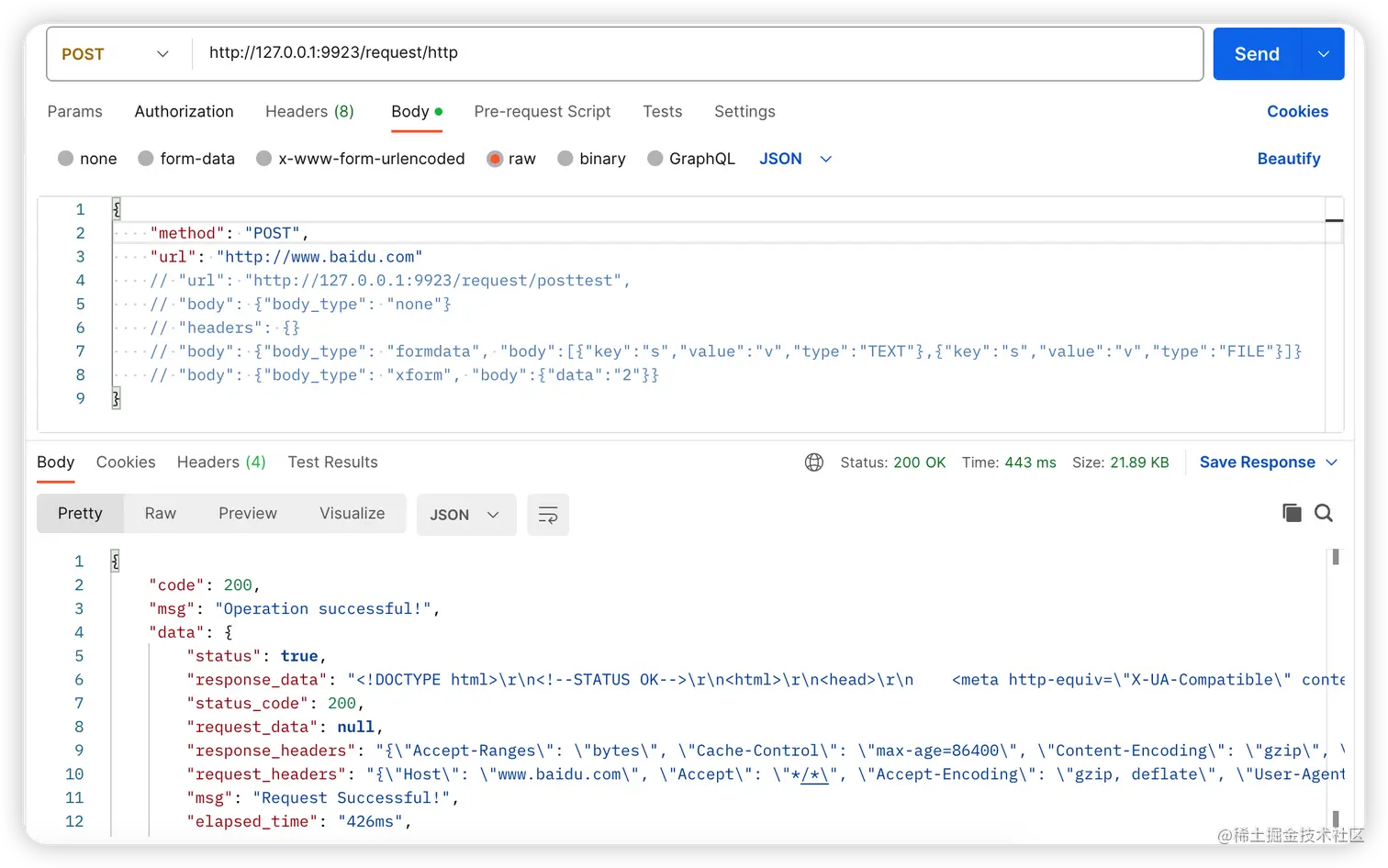Click the Beautify link
Image resolution: width=1388 pixels, height=868 pixels.
point(1288,159)
